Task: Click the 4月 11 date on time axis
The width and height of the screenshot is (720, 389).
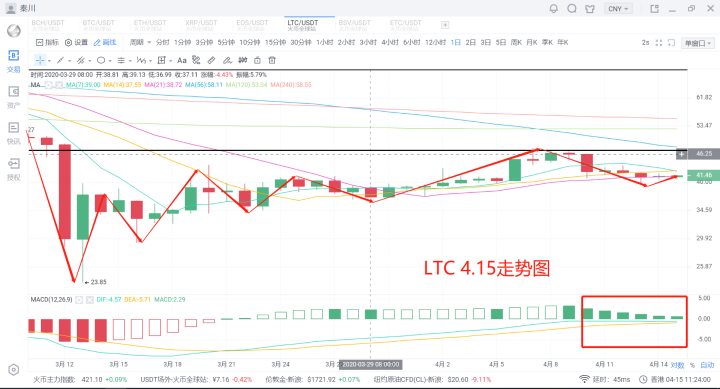Action: [x=604, y=364]
